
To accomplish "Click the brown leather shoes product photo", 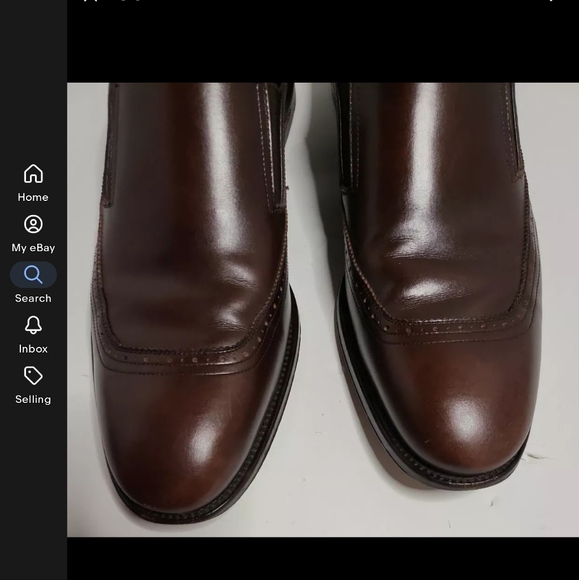I will point(323,310).
